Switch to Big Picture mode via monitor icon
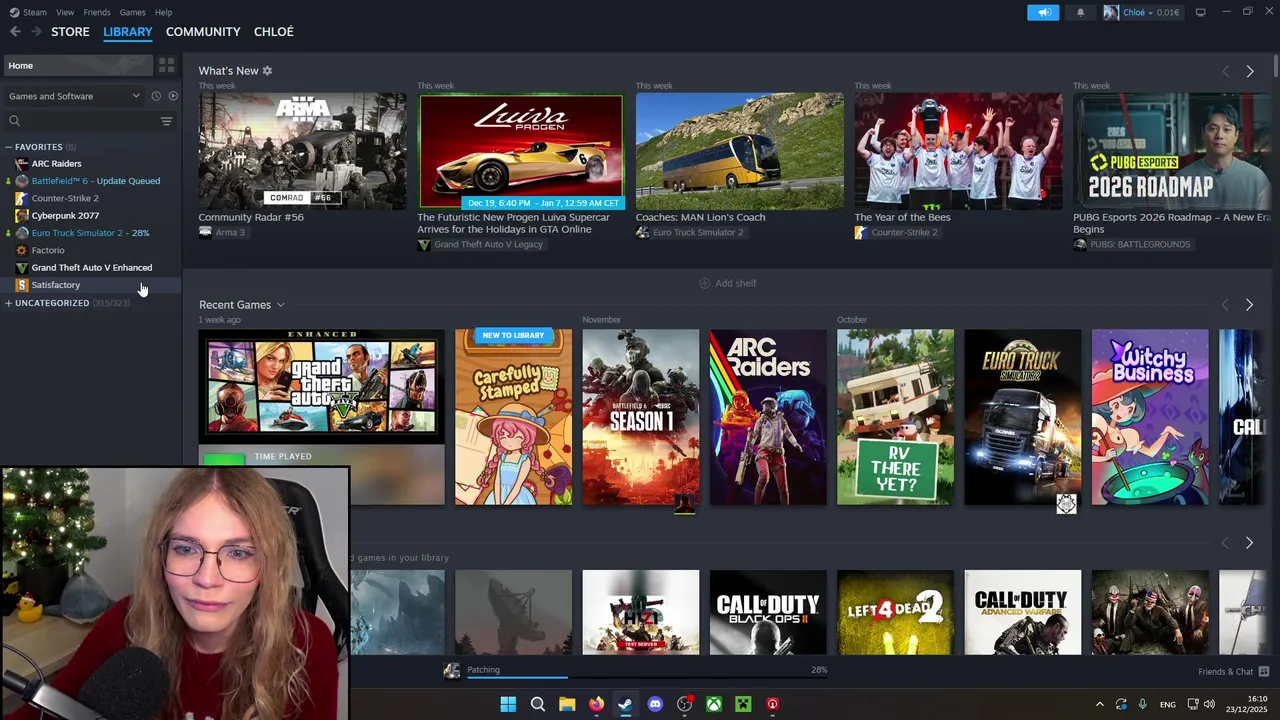This screenshot has width=1280, height=720. (x=1200, y=12)
